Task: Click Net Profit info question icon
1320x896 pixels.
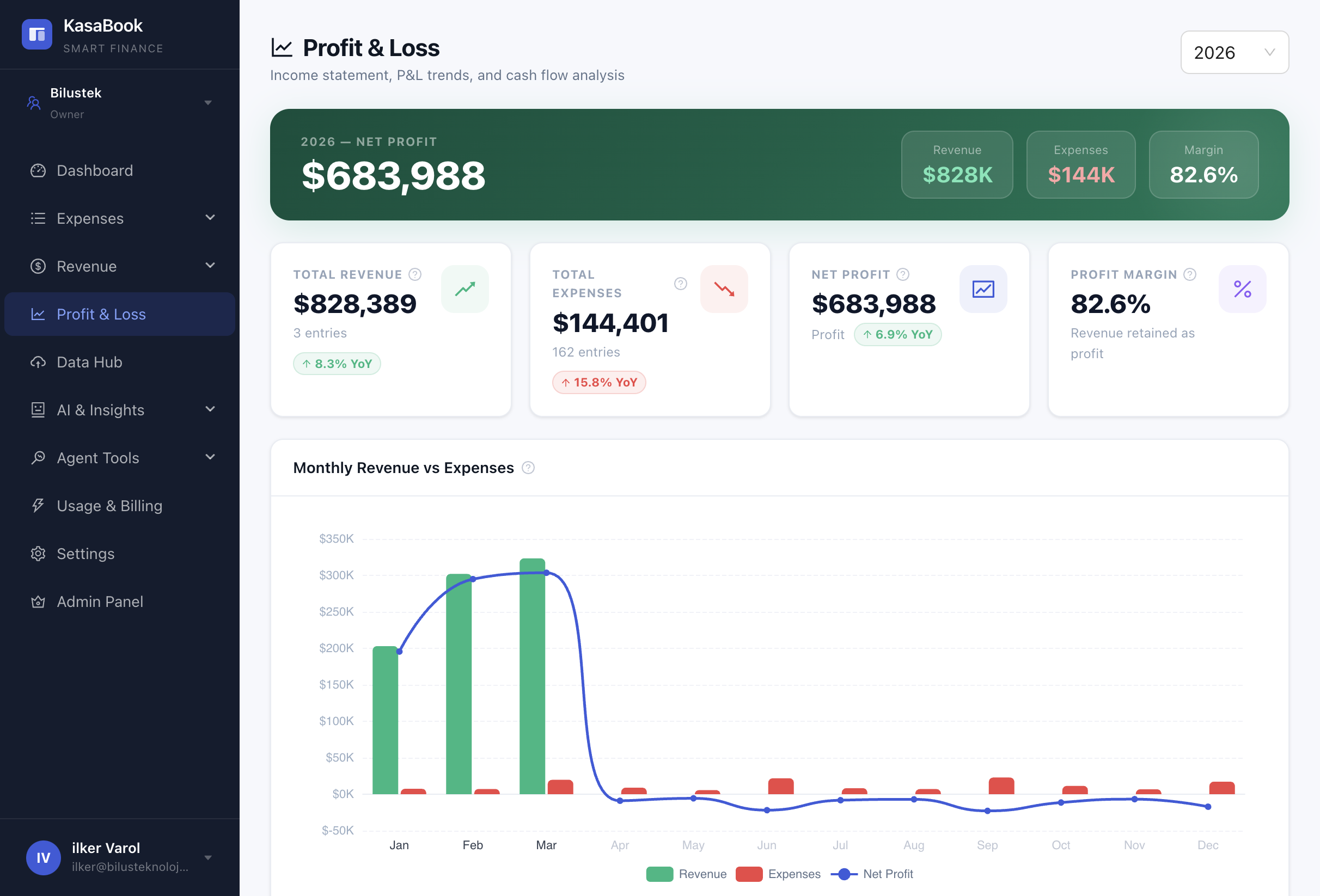Action: (902, 274)
